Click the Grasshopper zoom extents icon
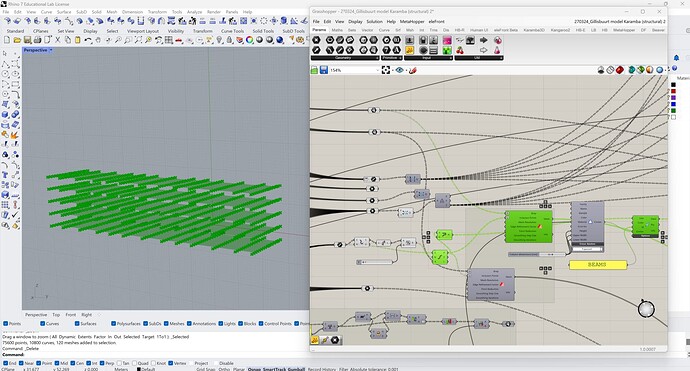Image resolution: width=690 pixels, height=371 pixels. (x=386, y=70)
